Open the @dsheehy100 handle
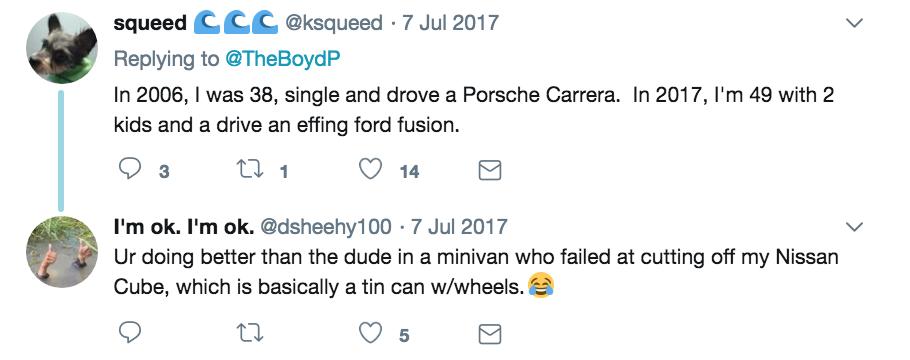The height and width of the screenshot is (360, 910). pyautogui.click(x=326, y=226)
